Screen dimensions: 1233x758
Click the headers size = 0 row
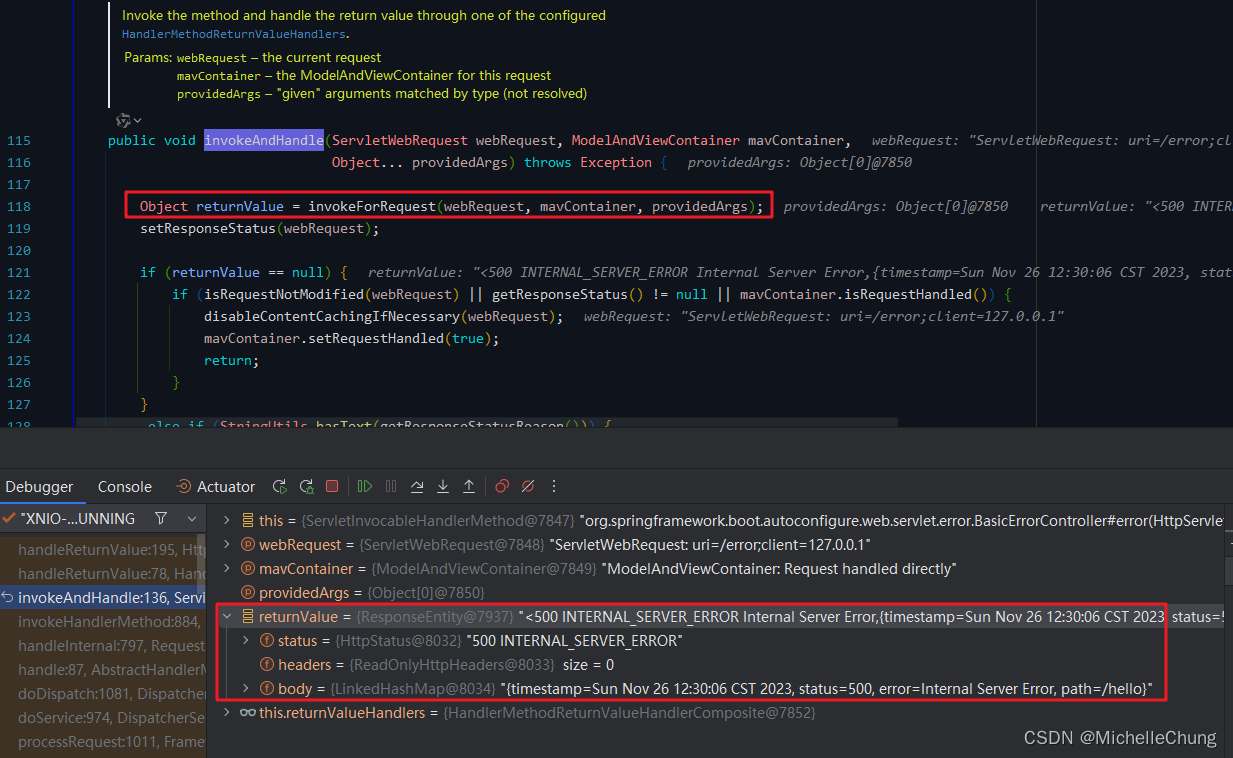[715, 665]
